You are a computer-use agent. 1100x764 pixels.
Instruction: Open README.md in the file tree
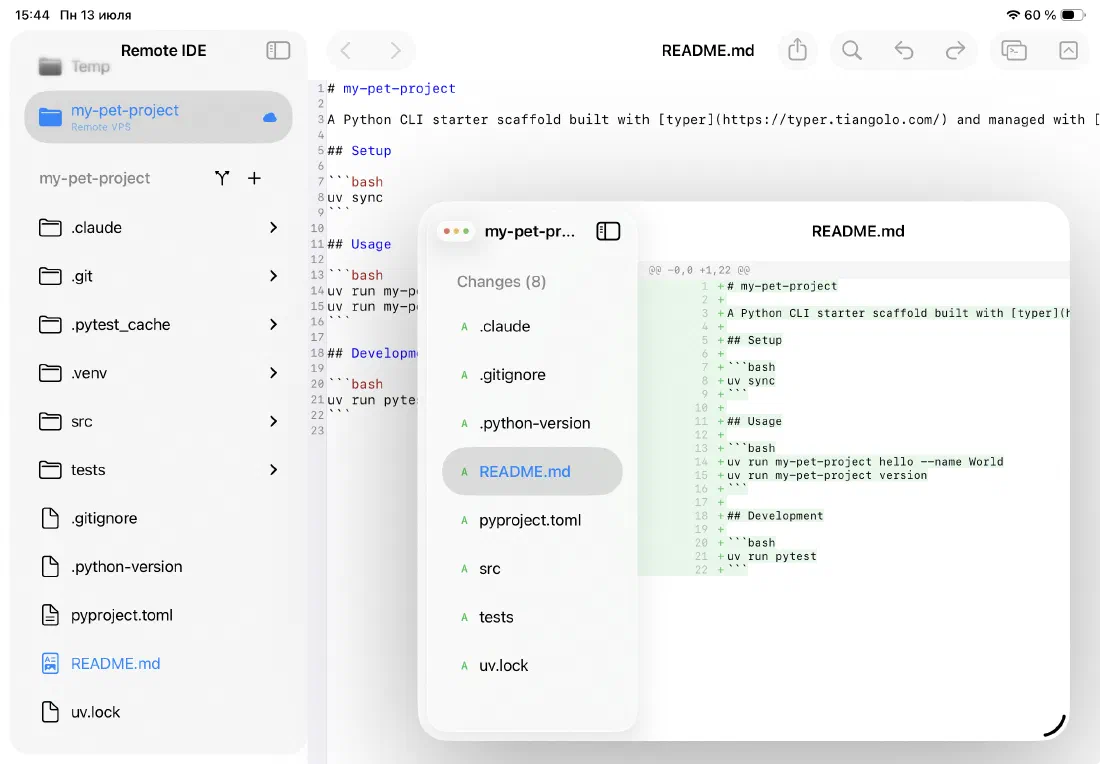[158, 663]
